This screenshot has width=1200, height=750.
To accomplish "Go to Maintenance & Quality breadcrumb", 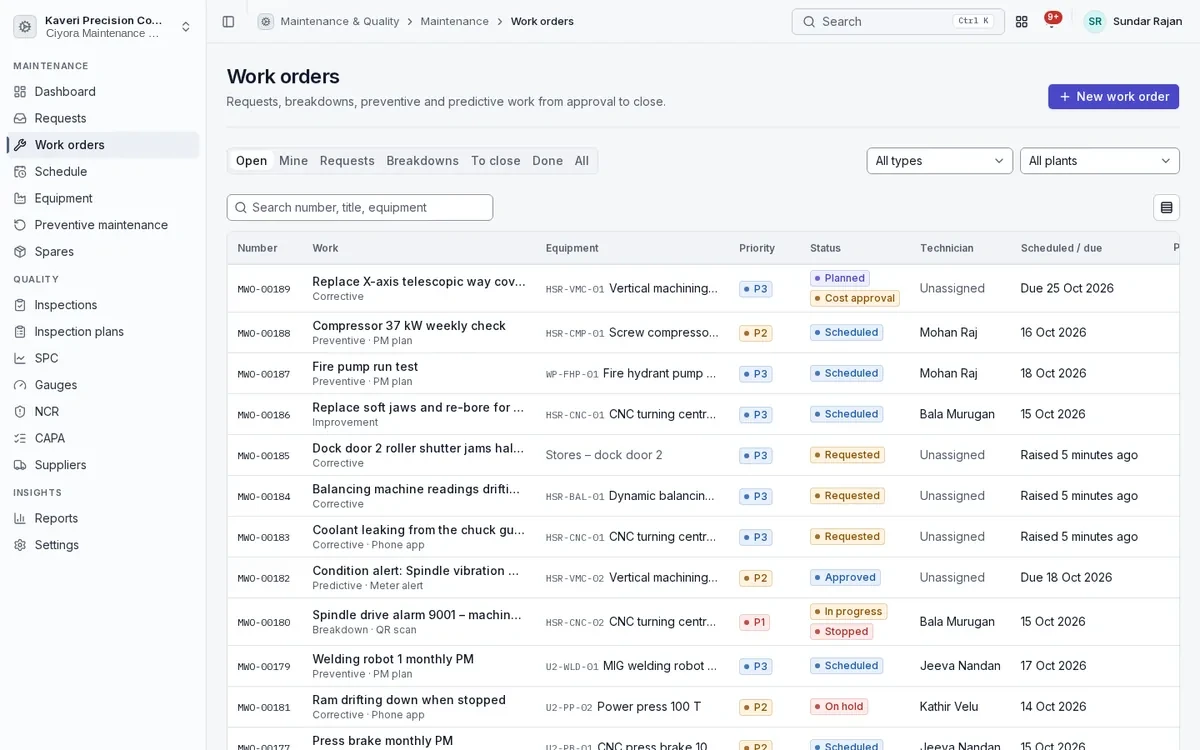I will (340, 21).
